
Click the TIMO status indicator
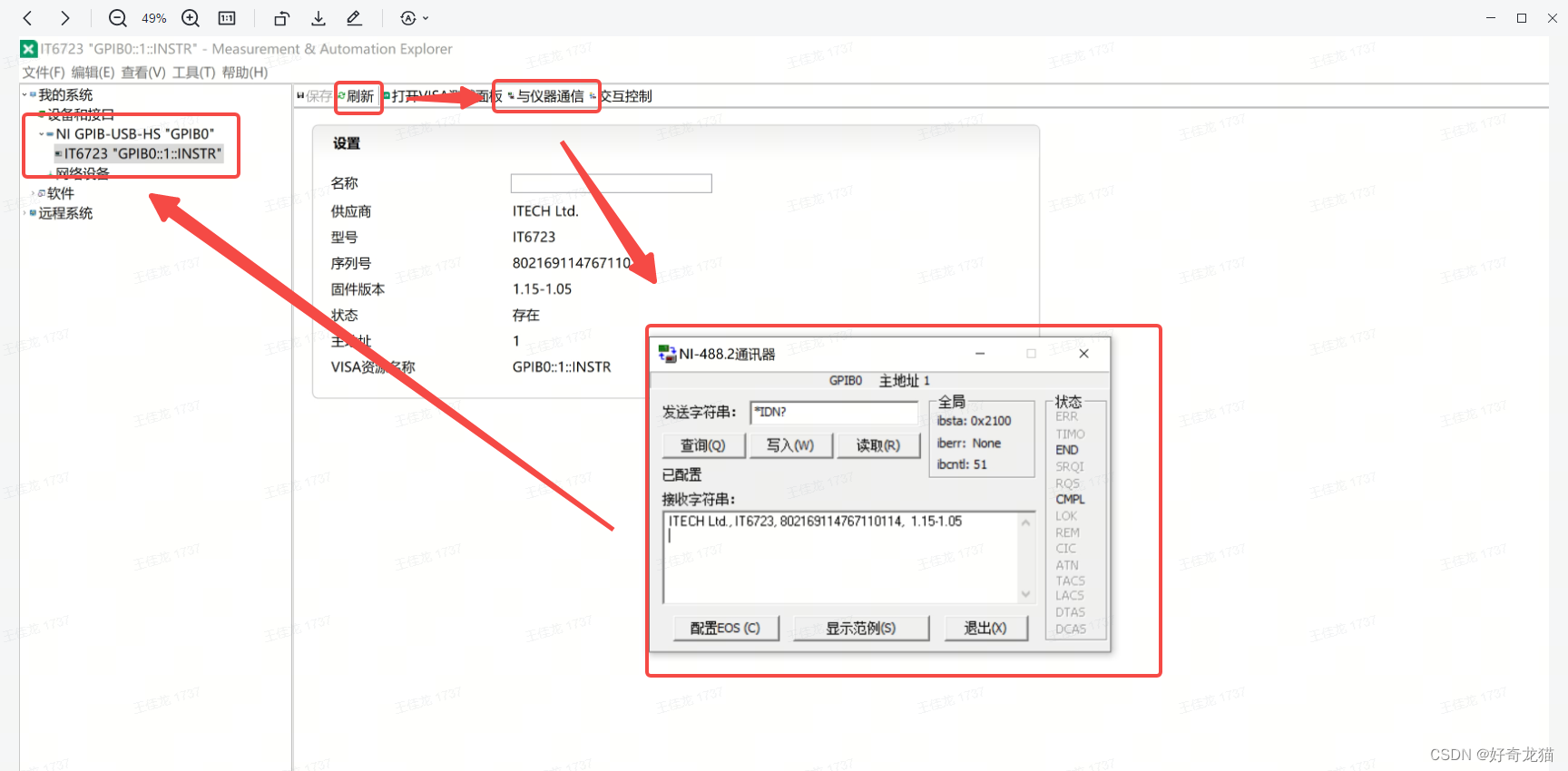(x=1070, y=434)
